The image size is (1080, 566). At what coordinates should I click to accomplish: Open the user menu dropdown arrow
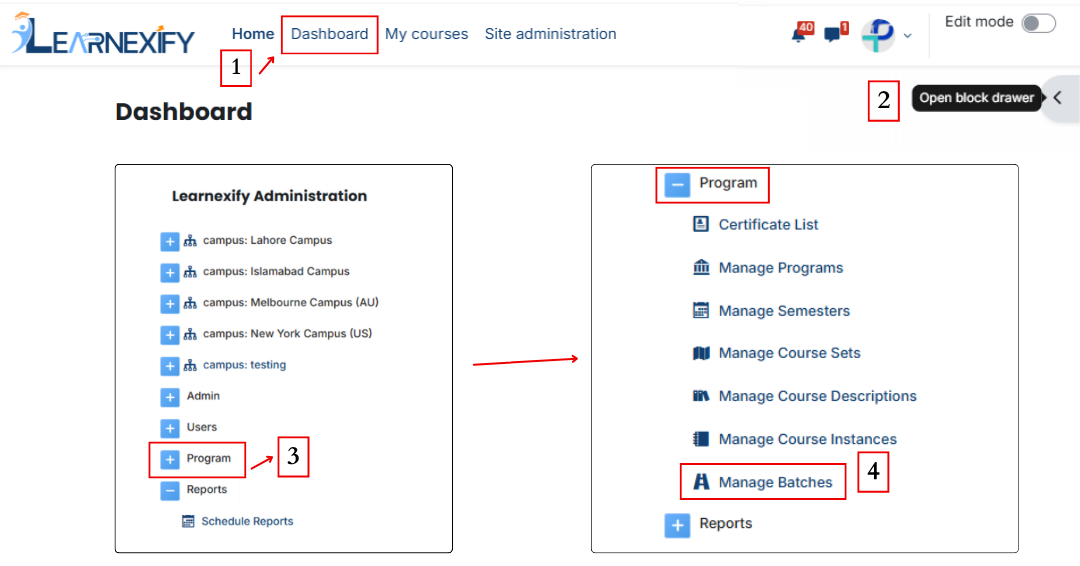click(x=908, y=36)
